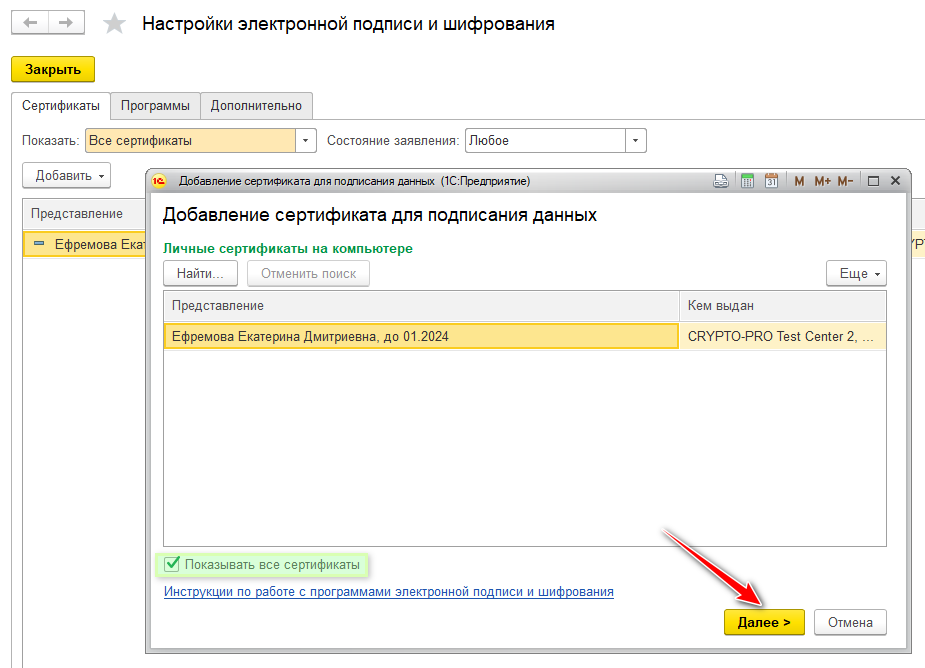Open the calendar icon in title bar
This screenshot has width=925, height=668.
(771, 181)
